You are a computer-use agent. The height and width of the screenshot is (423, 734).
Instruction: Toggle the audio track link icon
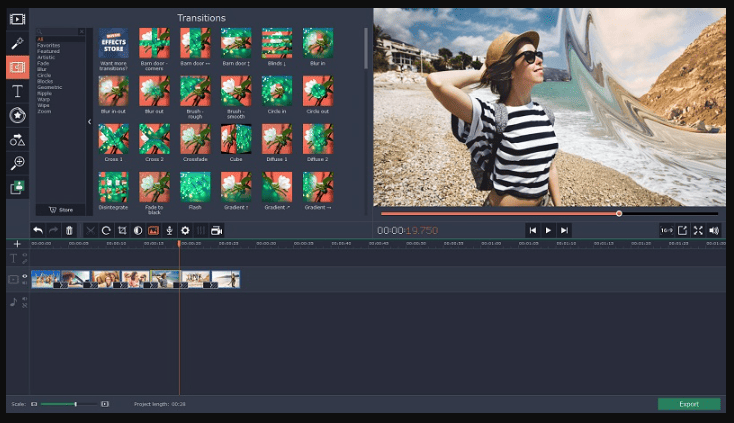click(x=25, y=305)
